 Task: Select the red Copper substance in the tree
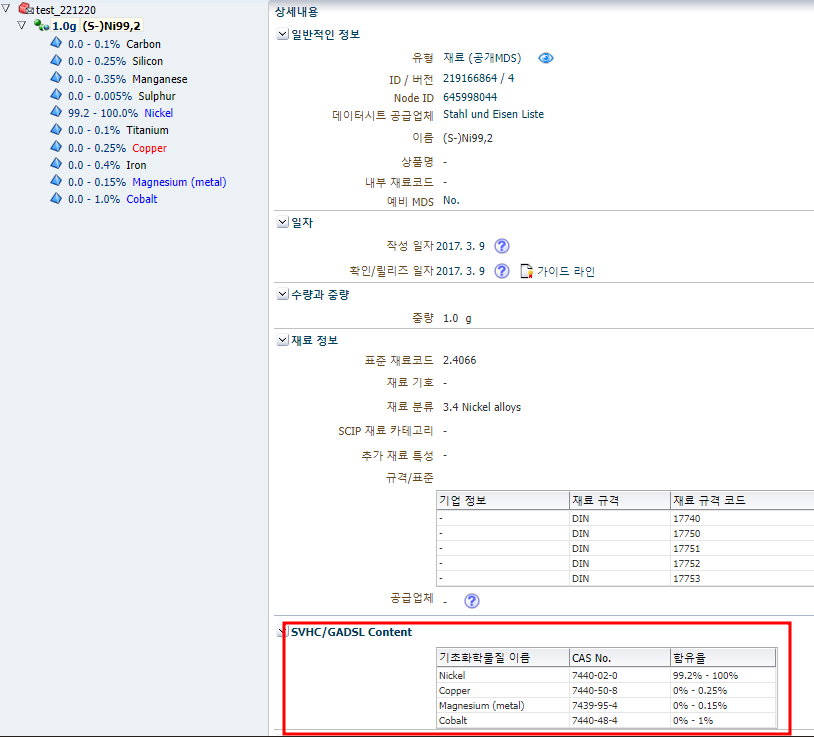150,148
